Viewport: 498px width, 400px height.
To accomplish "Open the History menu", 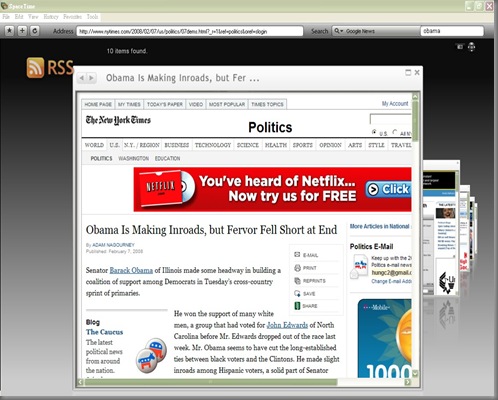I will 51,17.
